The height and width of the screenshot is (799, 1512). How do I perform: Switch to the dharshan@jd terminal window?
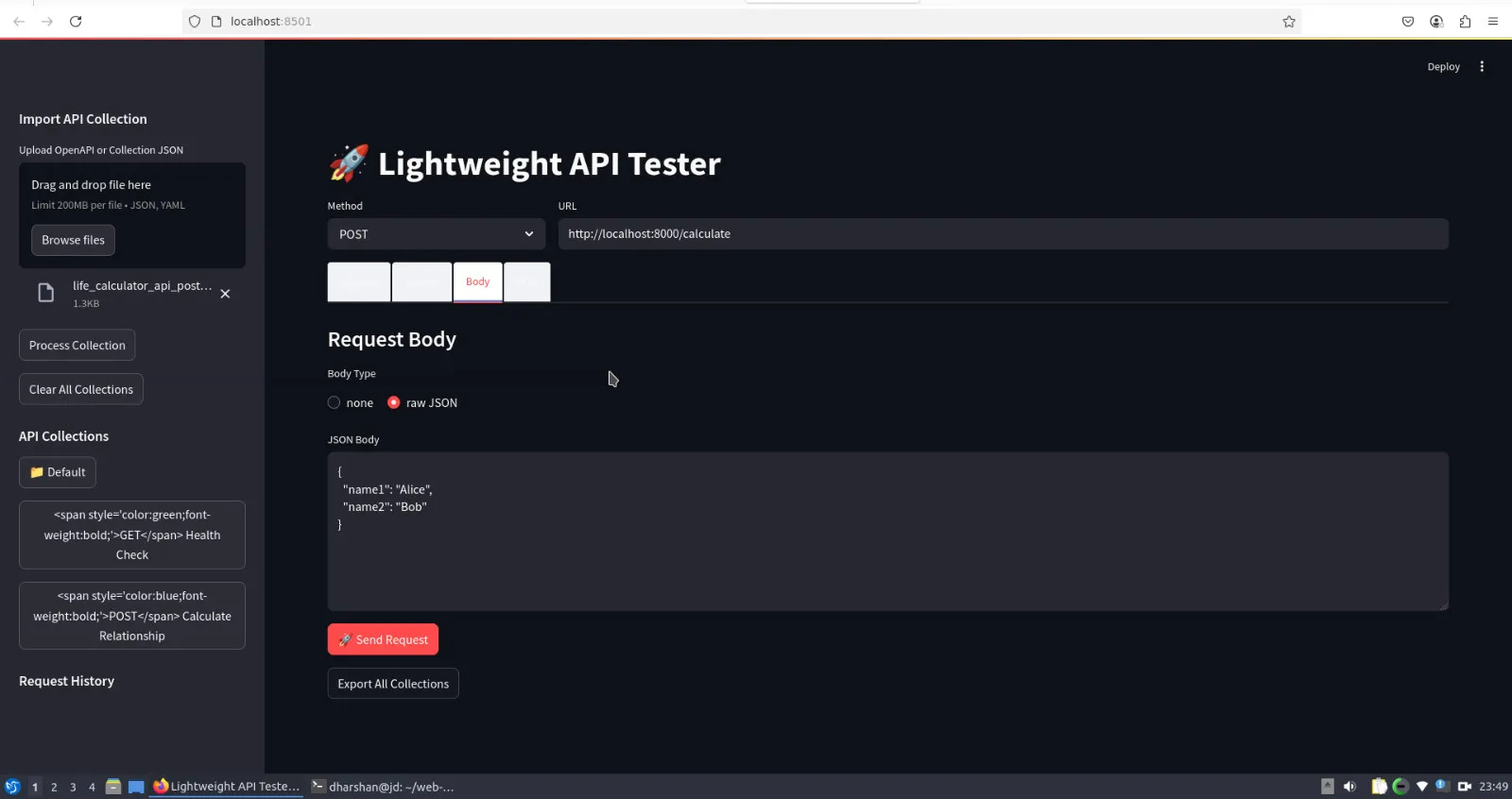383,787
